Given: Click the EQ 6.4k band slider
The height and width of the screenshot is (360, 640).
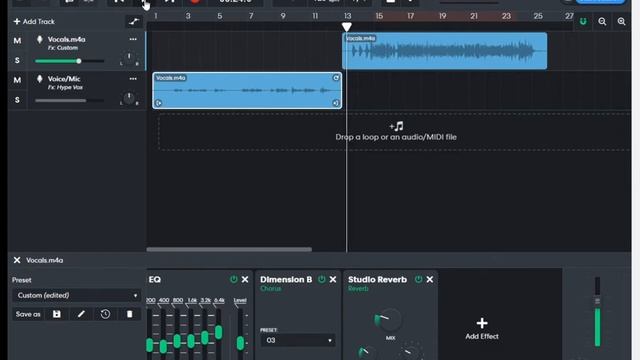Looking at the screenshot, I should 219,332.
